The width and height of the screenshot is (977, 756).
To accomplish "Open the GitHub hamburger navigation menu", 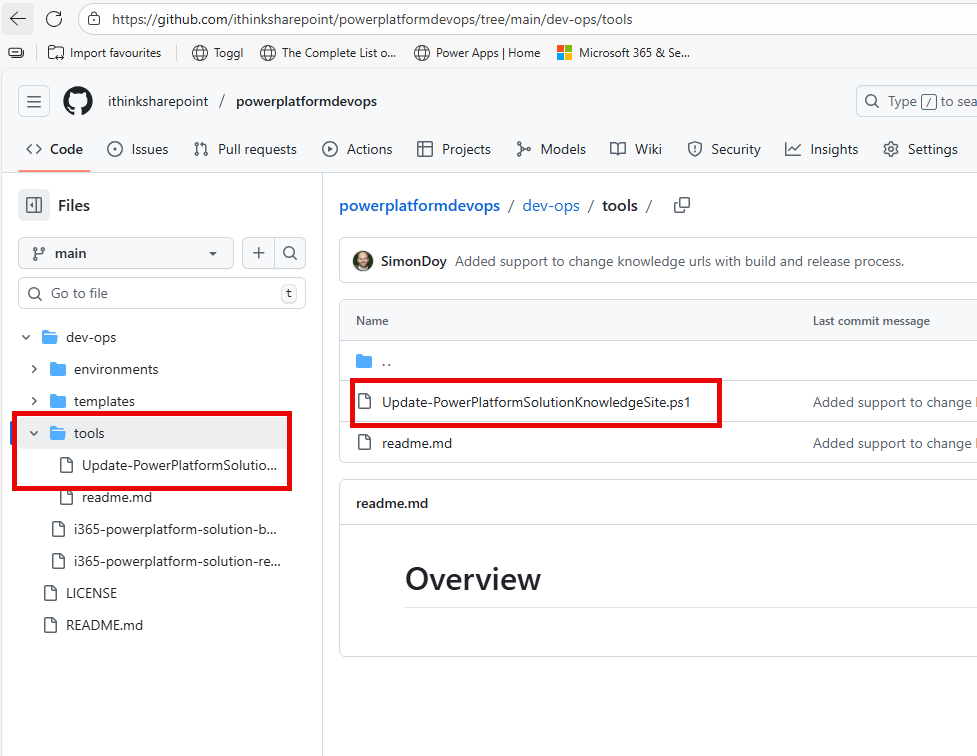I will [34, 101].
